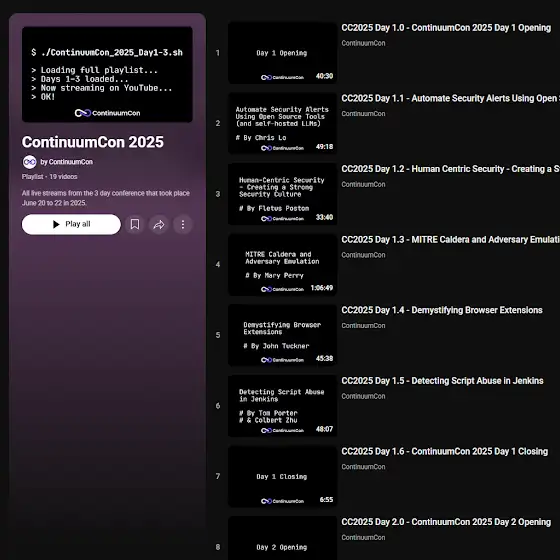Screen dimensions: 560x560
Task: Open the Demystifying Browser Extensions thumbnail
Action: 282,335
